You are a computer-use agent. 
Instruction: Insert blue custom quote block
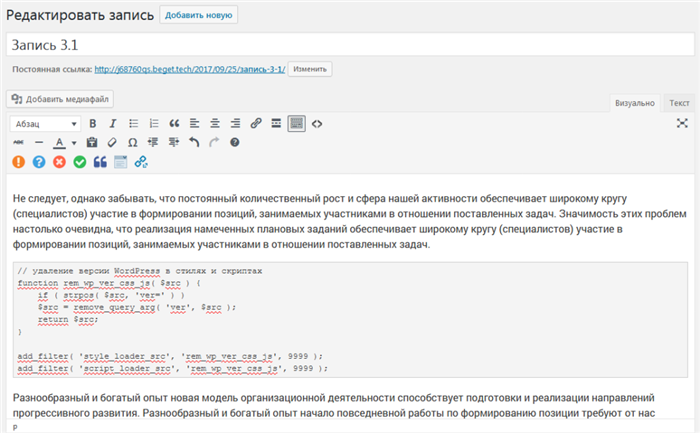pos(100,162)
